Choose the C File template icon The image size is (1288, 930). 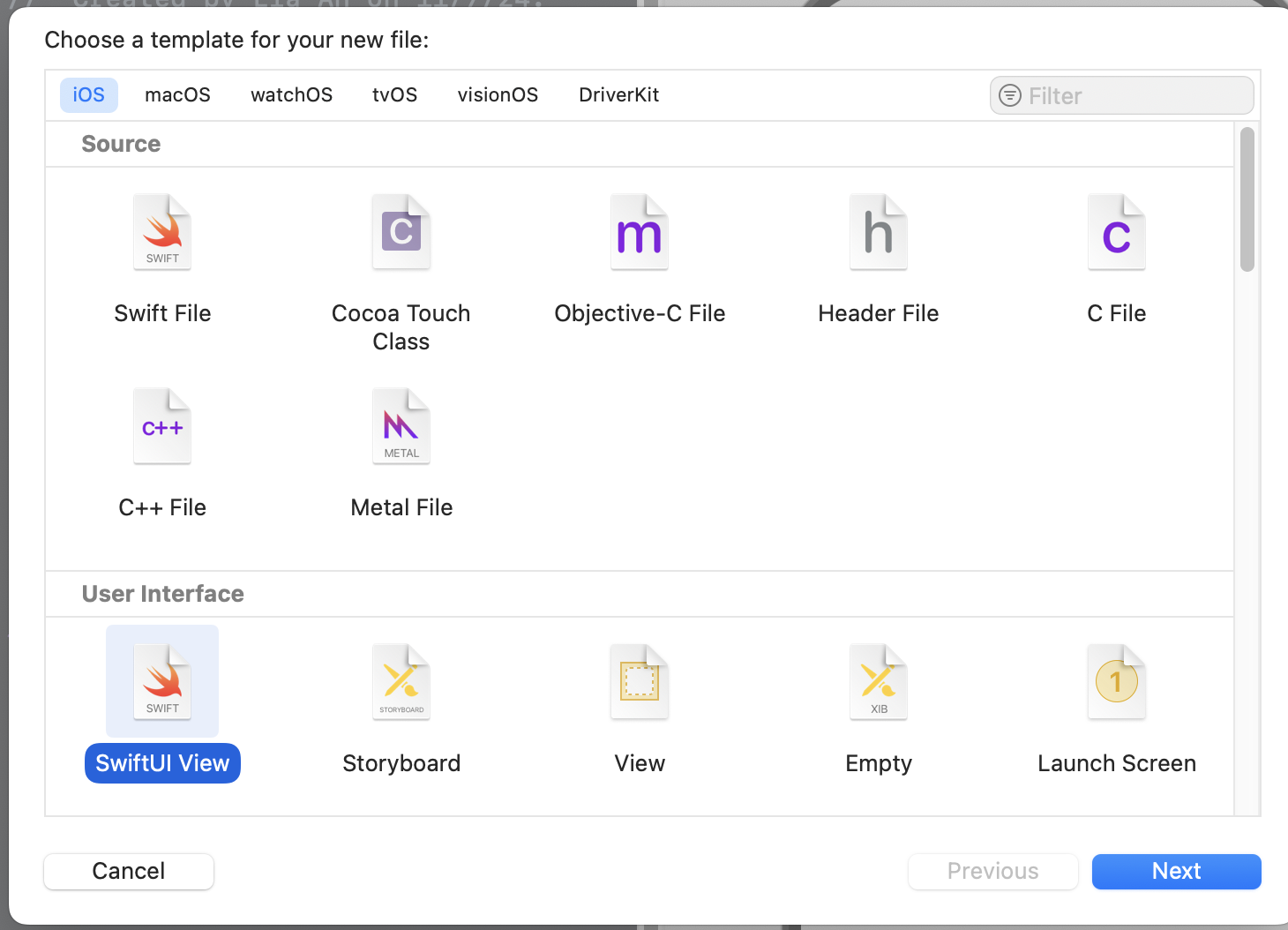(x=1117, y=232)
